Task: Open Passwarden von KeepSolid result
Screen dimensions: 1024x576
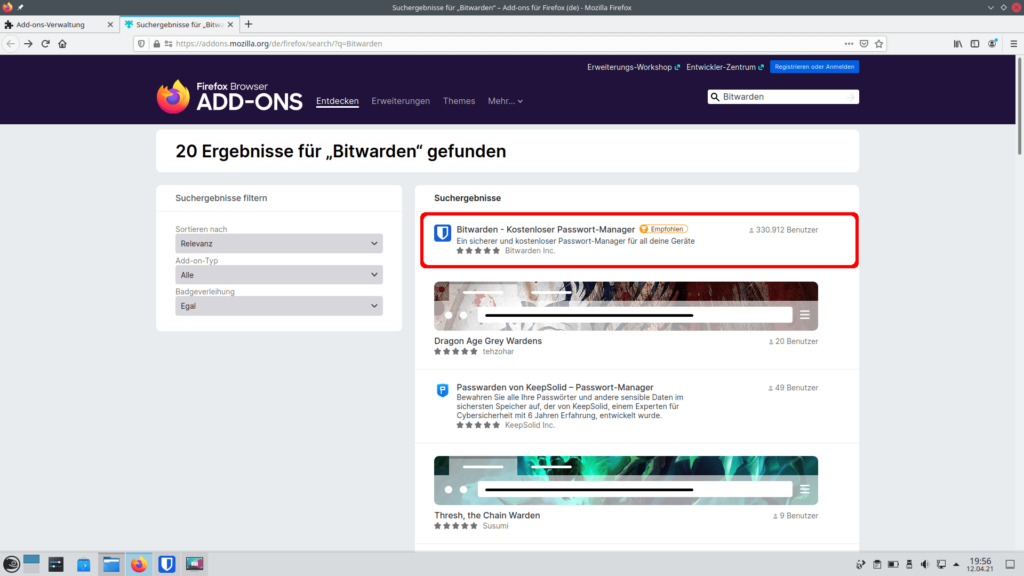Action: coord(554,387)
